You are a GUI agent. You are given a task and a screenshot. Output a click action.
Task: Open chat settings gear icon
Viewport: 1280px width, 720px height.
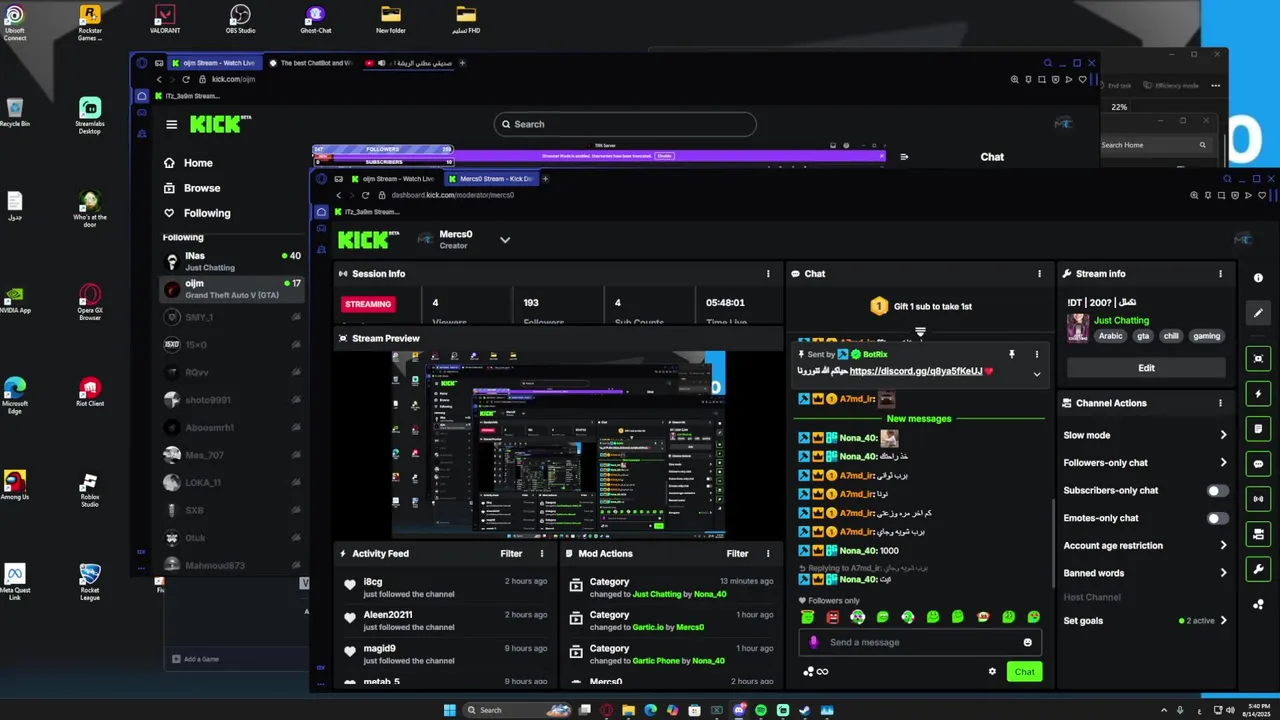[992, 672]
